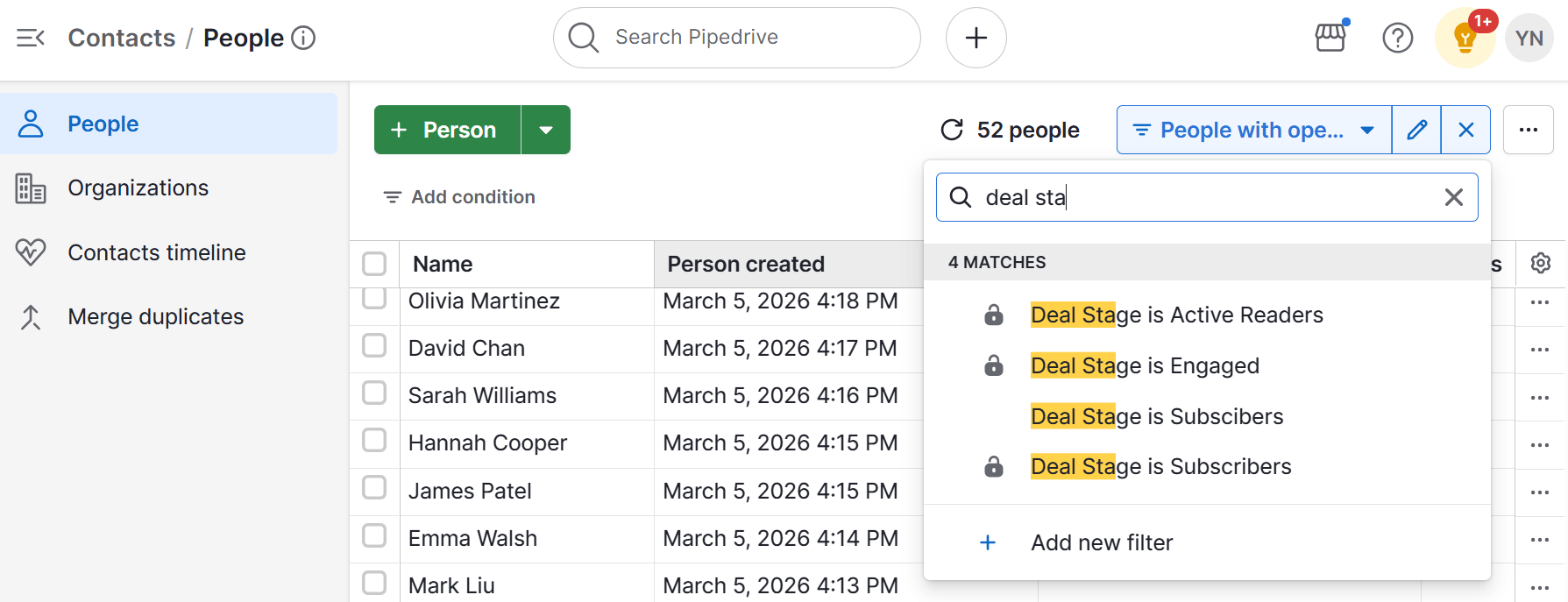Click the magnifier icon in Search Pipedrive
Viewport: 1568px width, 602px height.
tap(583, 38)
